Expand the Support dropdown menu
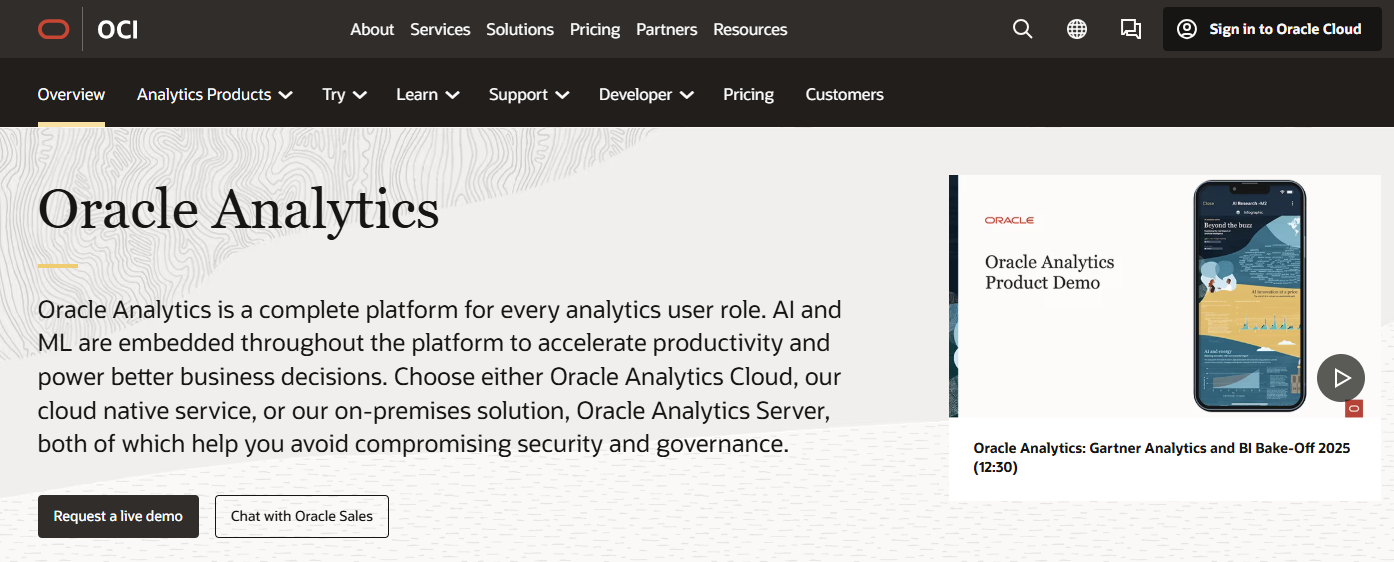 point(528,94)
